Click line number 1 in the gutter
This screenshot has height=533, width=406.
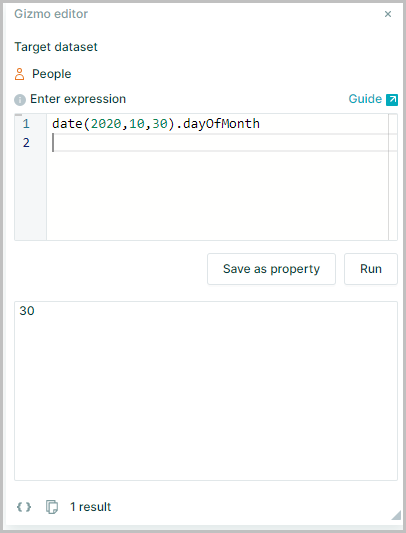click(26, 124)
